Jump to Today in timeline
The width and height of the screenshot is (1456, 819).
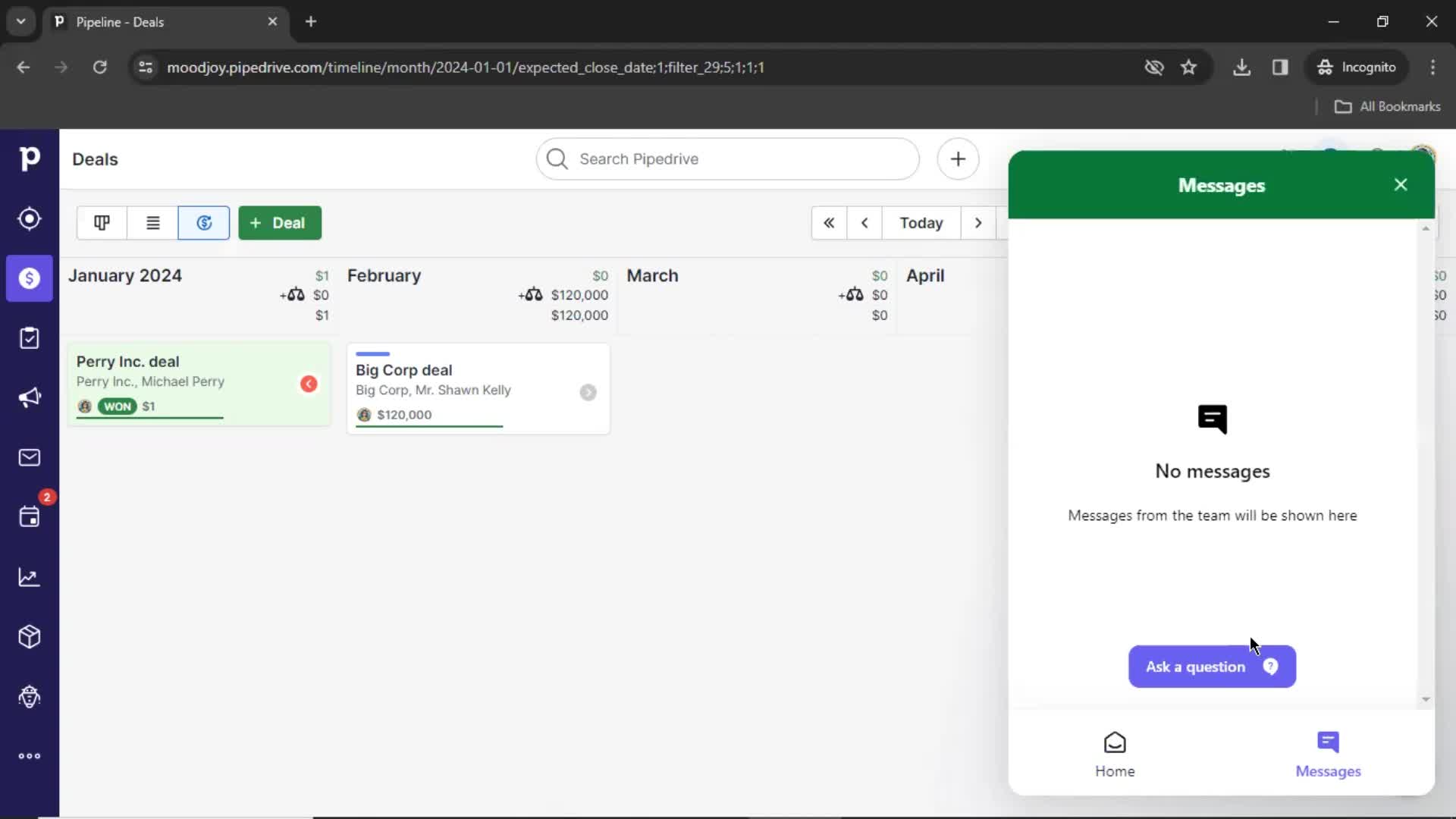921,223
